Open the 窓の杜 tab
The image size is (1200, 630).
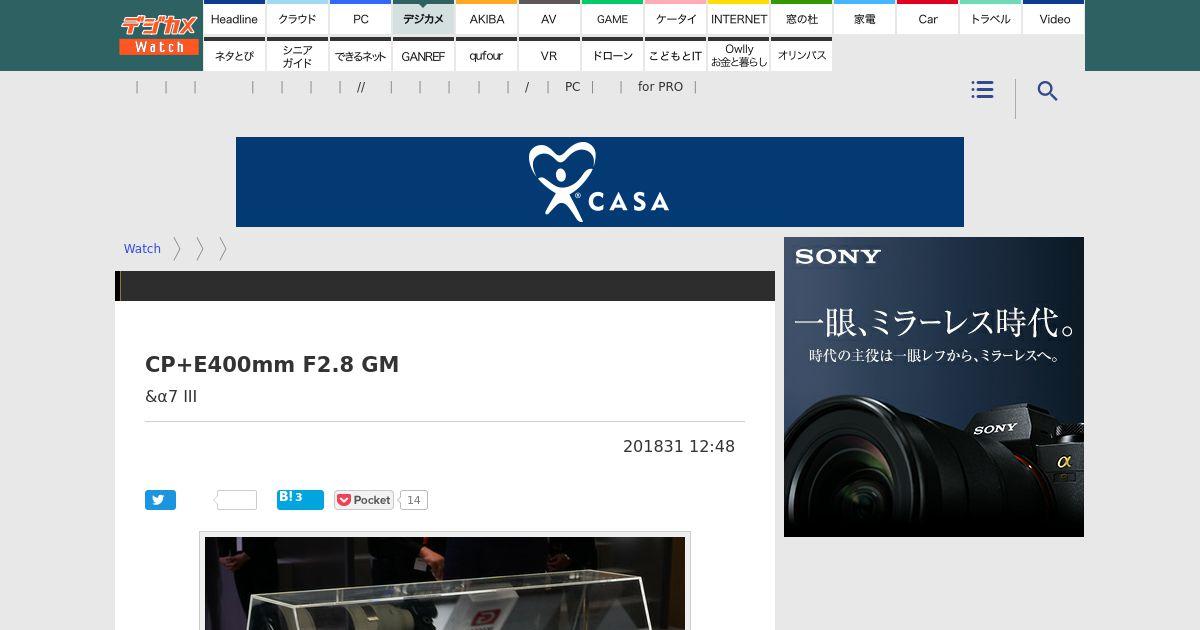point(801,18)
